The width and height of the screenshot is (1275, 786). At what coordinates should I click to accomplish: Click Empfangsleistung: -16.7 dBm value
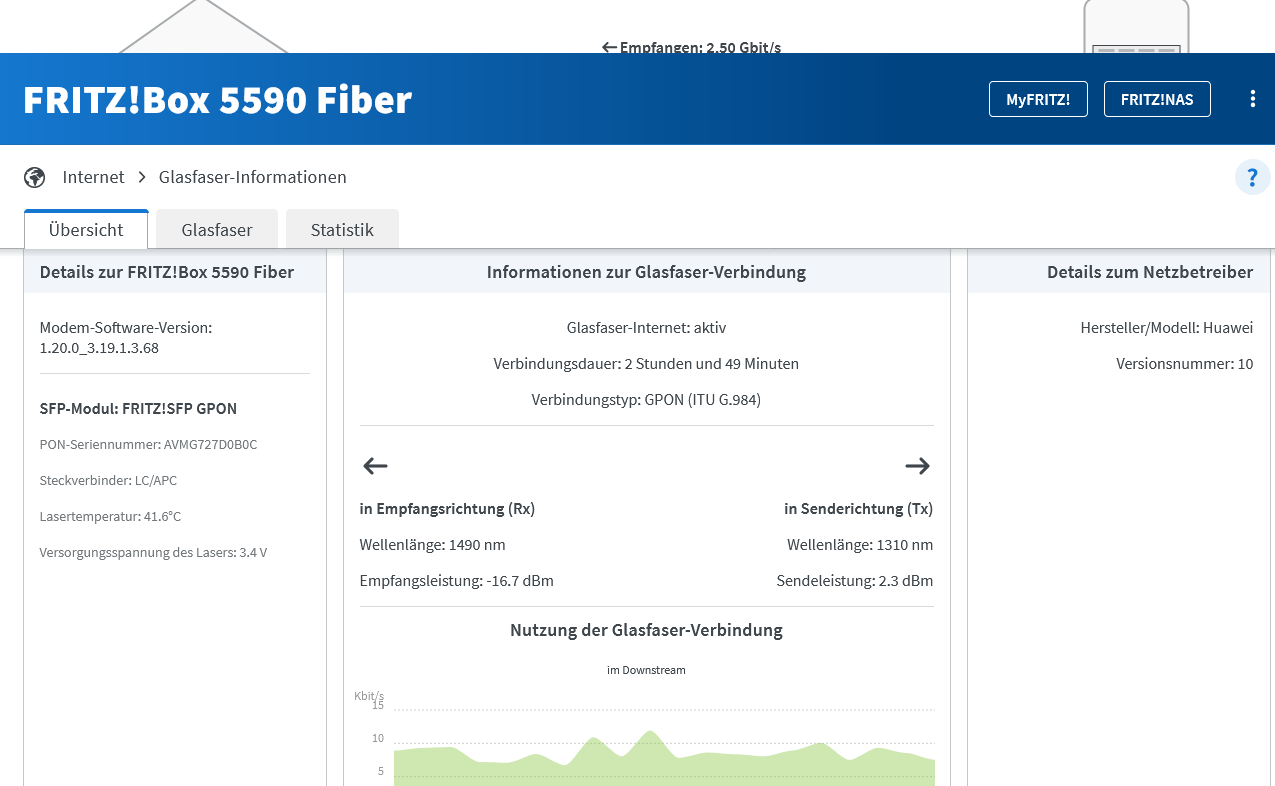[456, 580]
